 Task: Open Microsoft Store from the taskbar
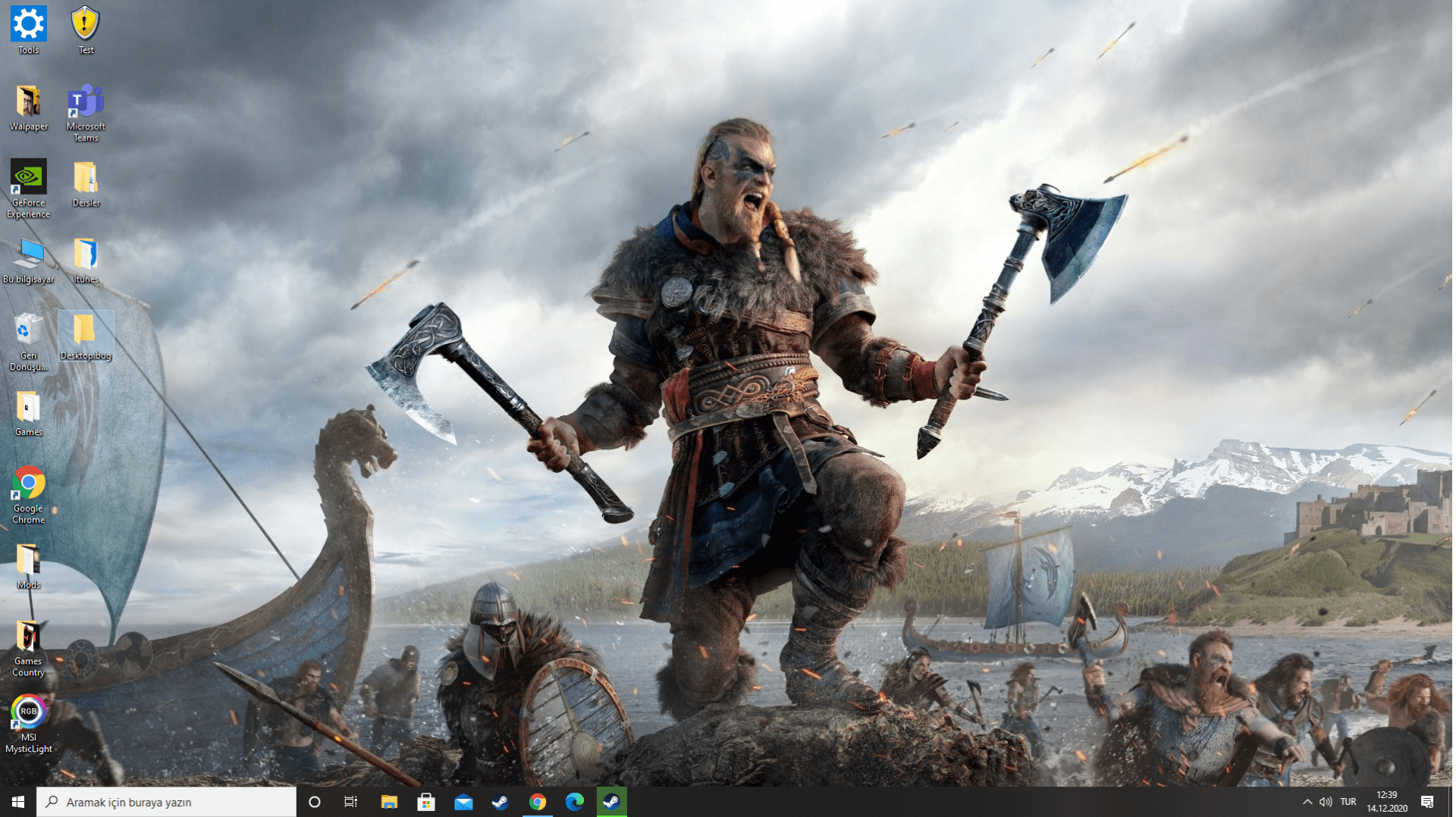pyautogui.click(x=426, y=802)
